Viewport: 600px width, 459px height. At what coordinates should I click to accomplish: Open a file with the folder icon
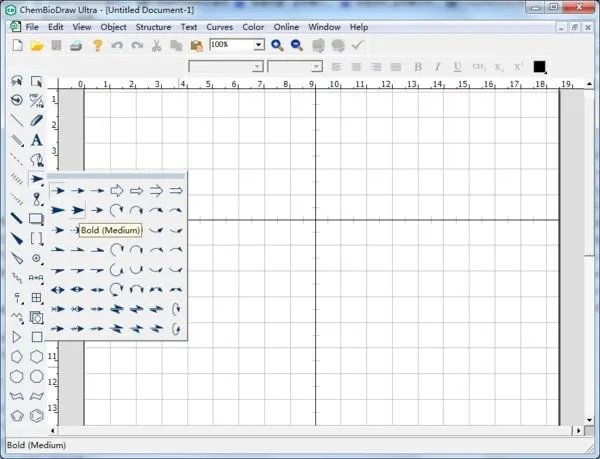[36, 45]
